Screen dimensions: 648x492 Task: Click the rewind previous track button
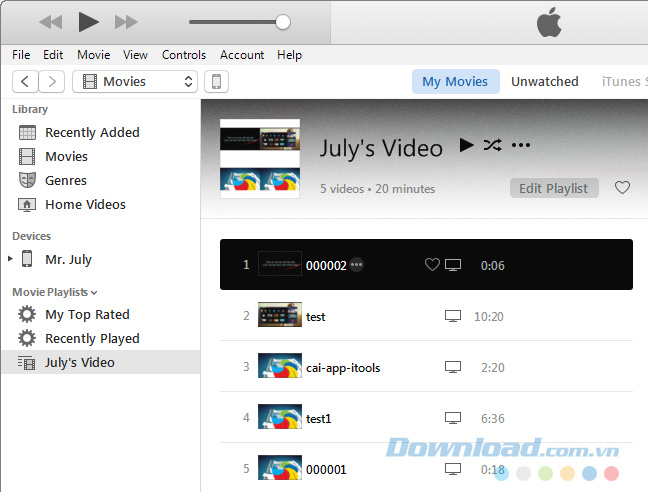click(51, 22)
